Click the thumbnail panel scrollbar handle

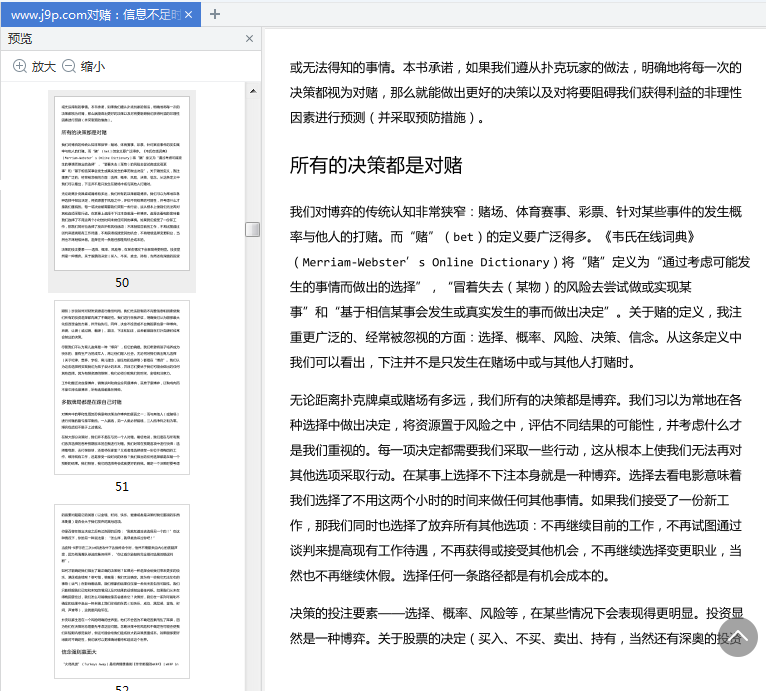point(253,229)
